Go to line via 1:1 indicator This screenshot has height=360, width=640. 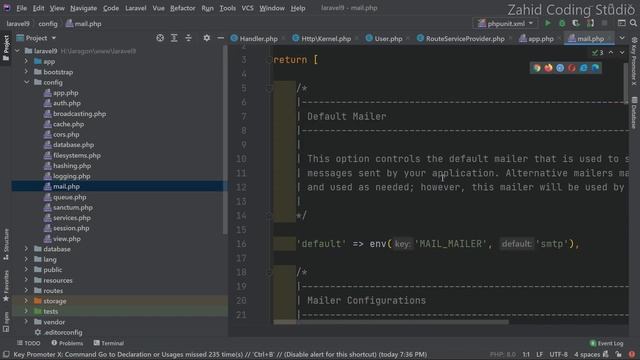point(526,354)
